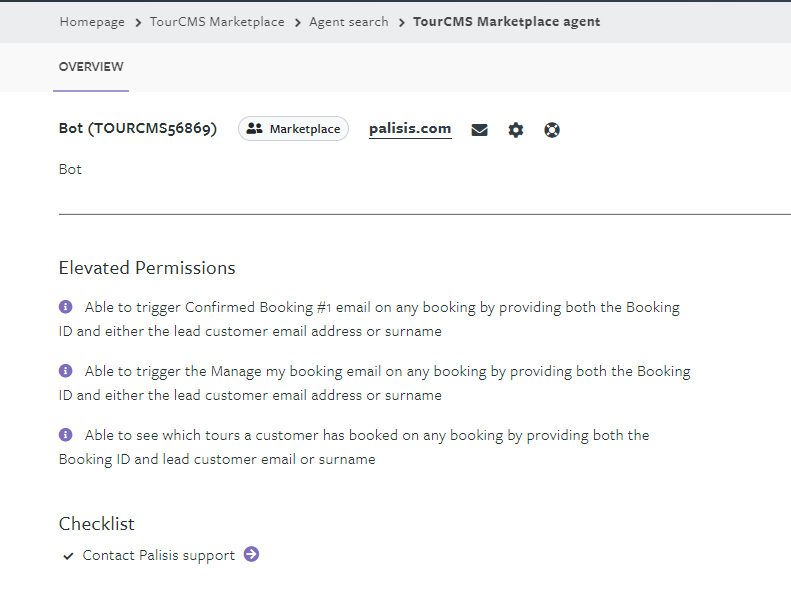The height and width of the screenshot is (611, 791).
Task: Return to Agent search breadcrumb
Action: tap(348, 22)
